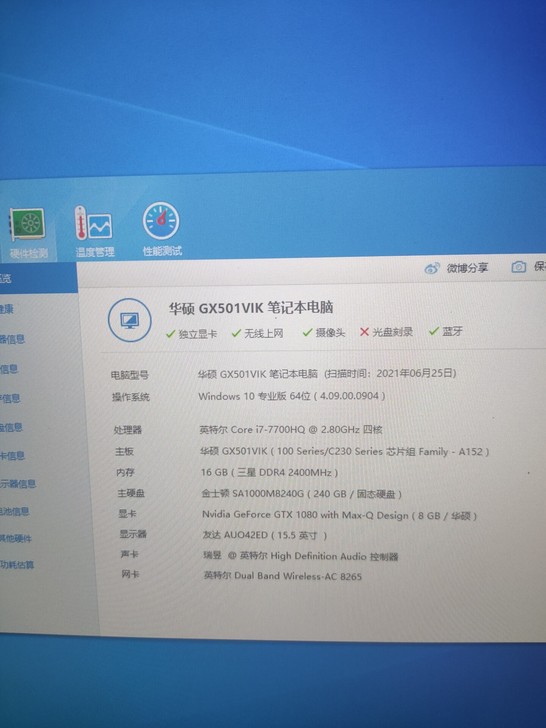Open the 硬件检测 hardware detection icon

pyautogui.click(x=28, y=232)
